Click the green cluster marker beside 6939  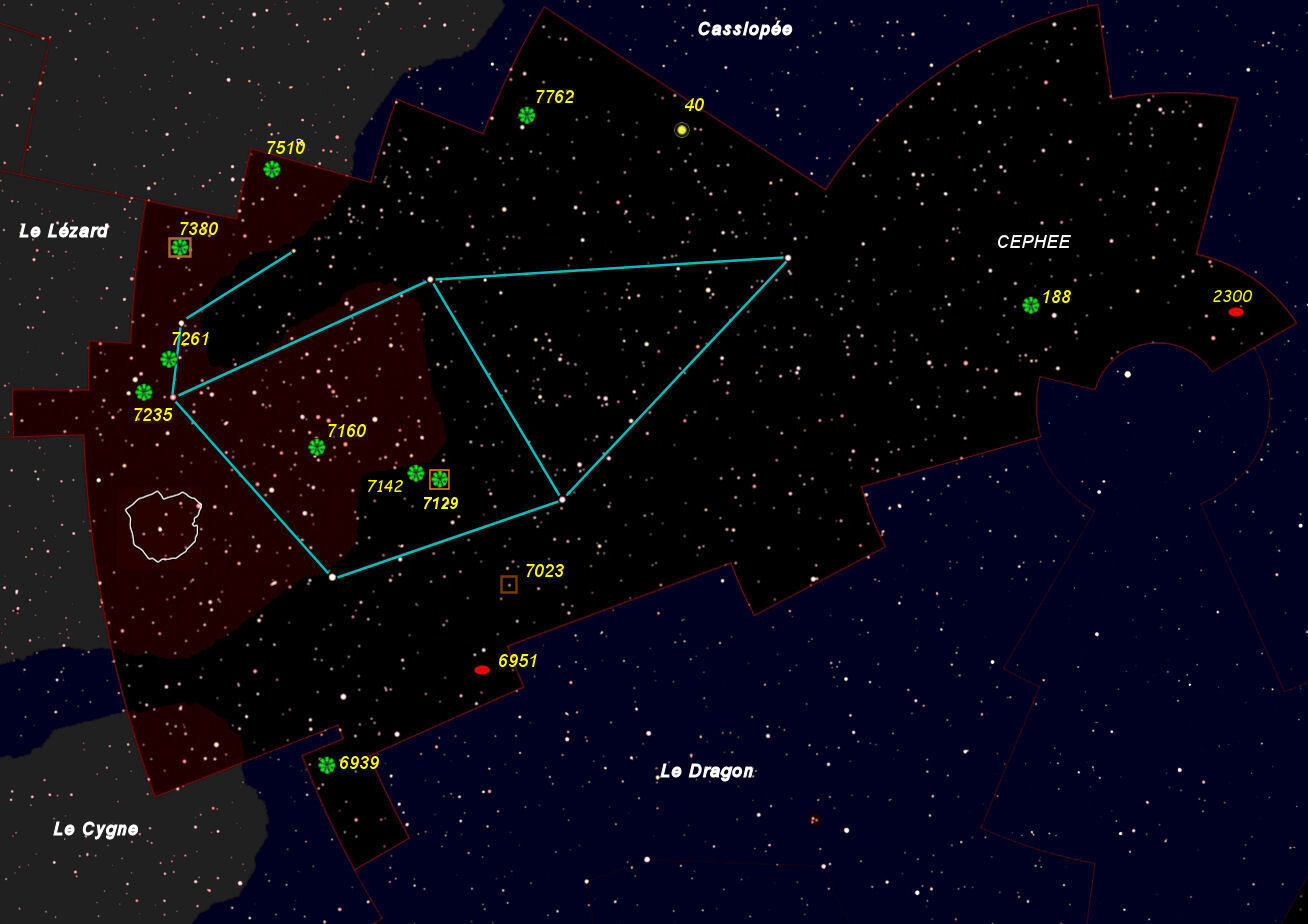[x=327, y=765]
